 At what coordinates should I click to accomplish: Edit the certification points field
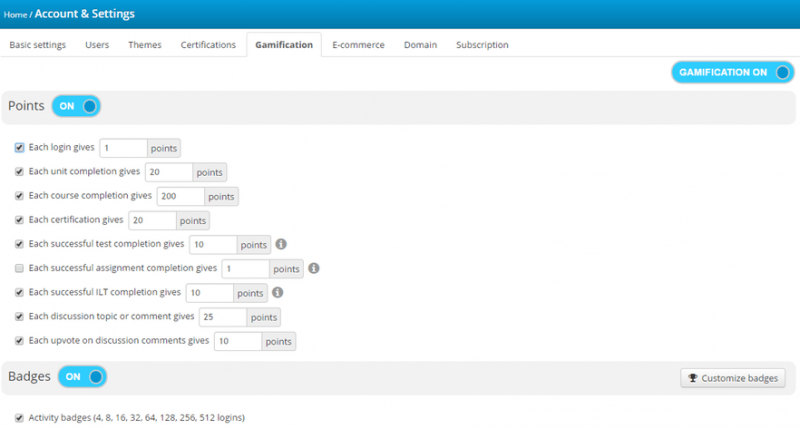click(152, 220)
